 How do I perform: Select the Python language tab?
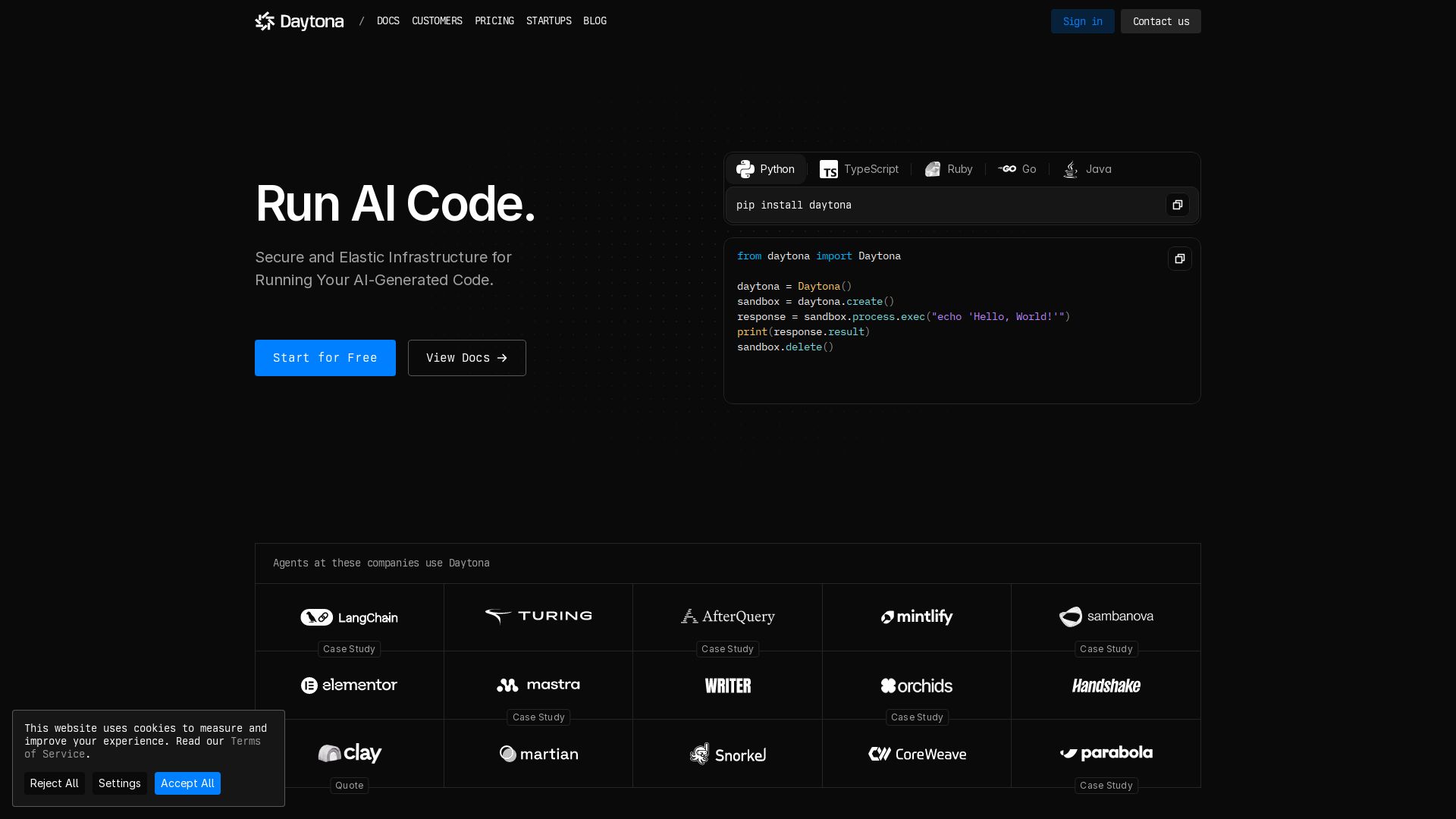tap(765, 169)
